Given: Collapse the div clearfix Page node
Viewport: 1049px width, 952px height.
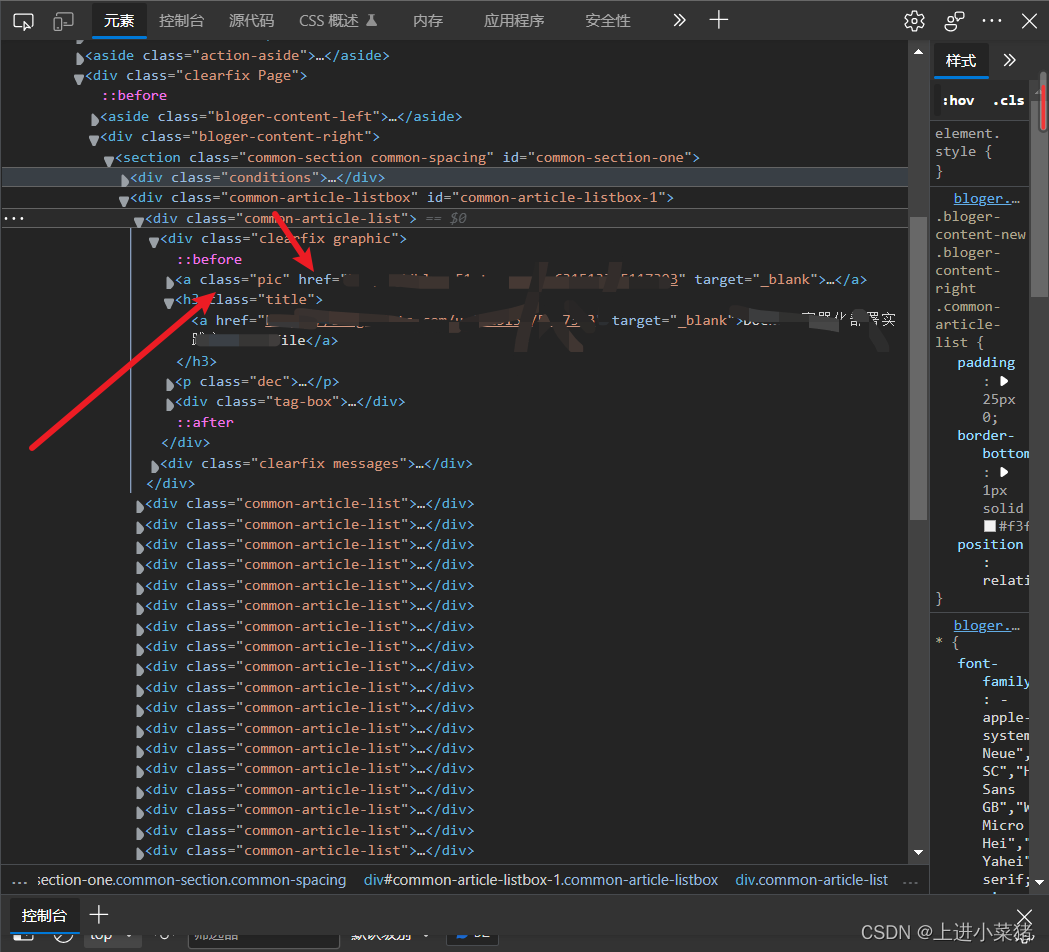Looking at the screenshot, I should tap(79, 79).
